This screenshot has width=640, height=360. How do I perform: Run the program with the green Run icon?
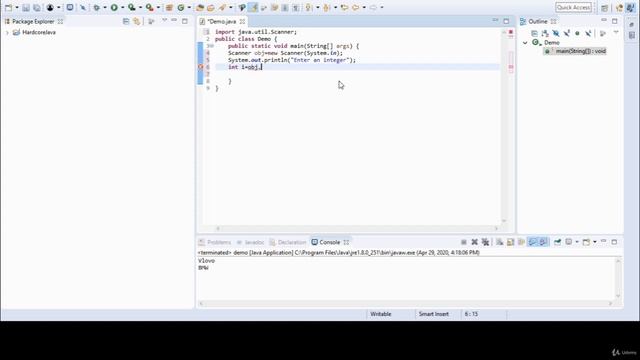click(x=114, y=7)
